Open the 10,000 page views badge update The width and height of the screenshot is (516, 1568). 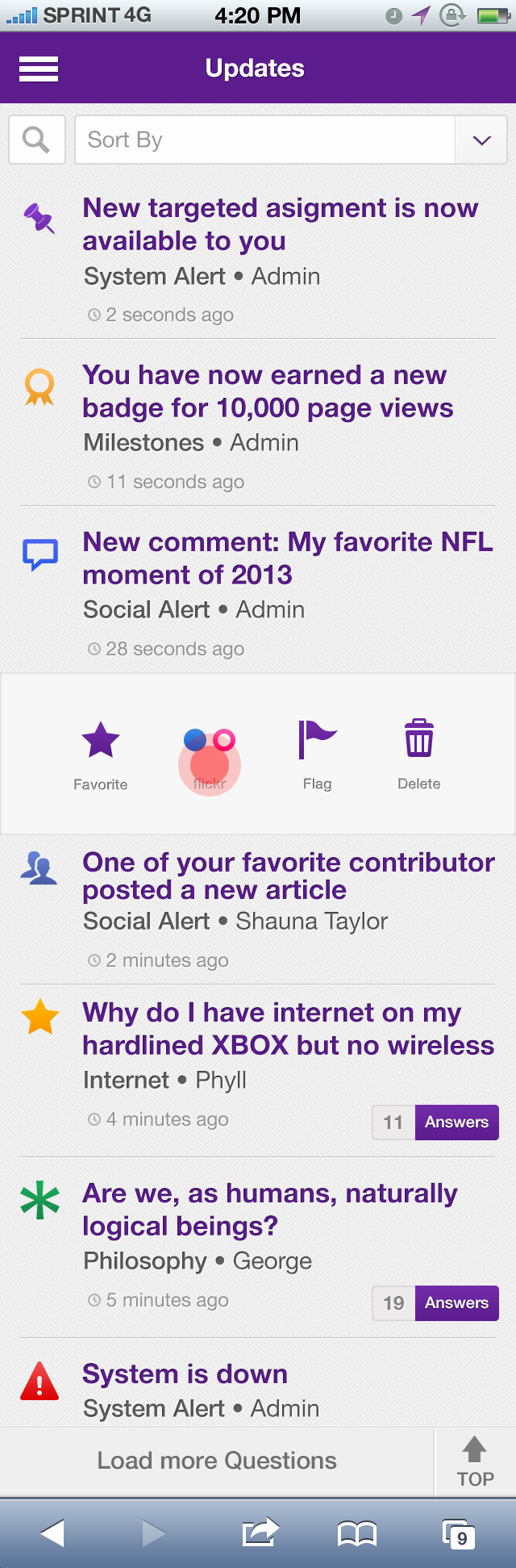pyautogui.click(x=268, y=391)
